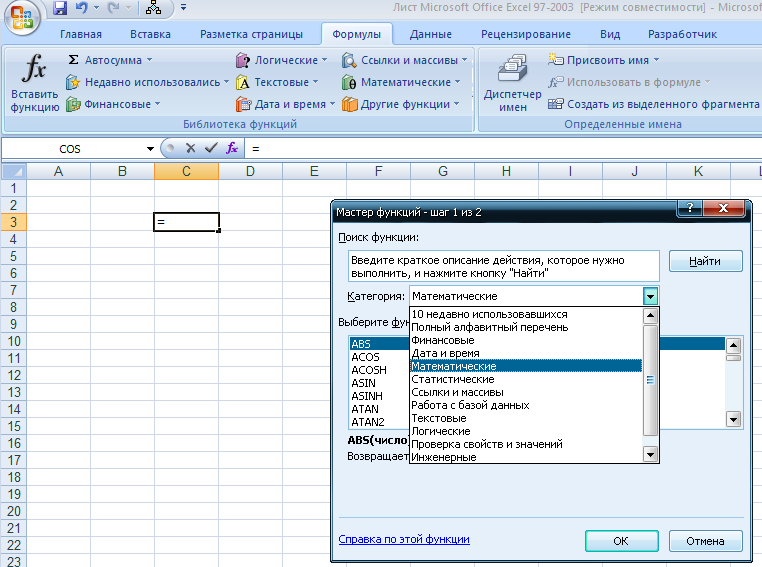The image size is (762, 567).
Task: Choose Ссылки и массивы in the category list
Action: coord(526,392)
